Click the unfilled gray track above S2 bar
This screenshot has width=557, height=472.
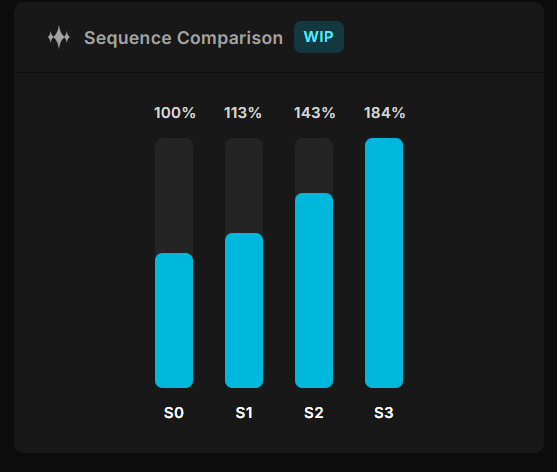click(x=314, y=166)
